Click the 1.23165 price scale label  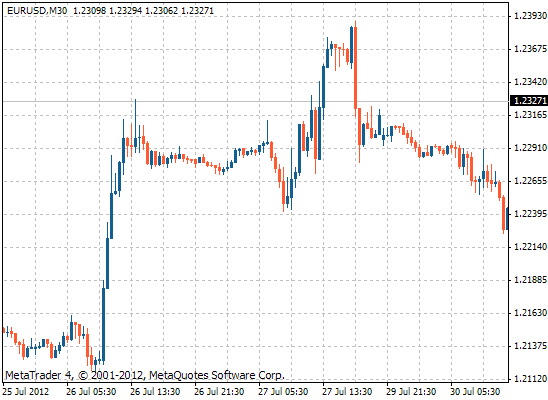pyautogui.click(x=530, y=115)
